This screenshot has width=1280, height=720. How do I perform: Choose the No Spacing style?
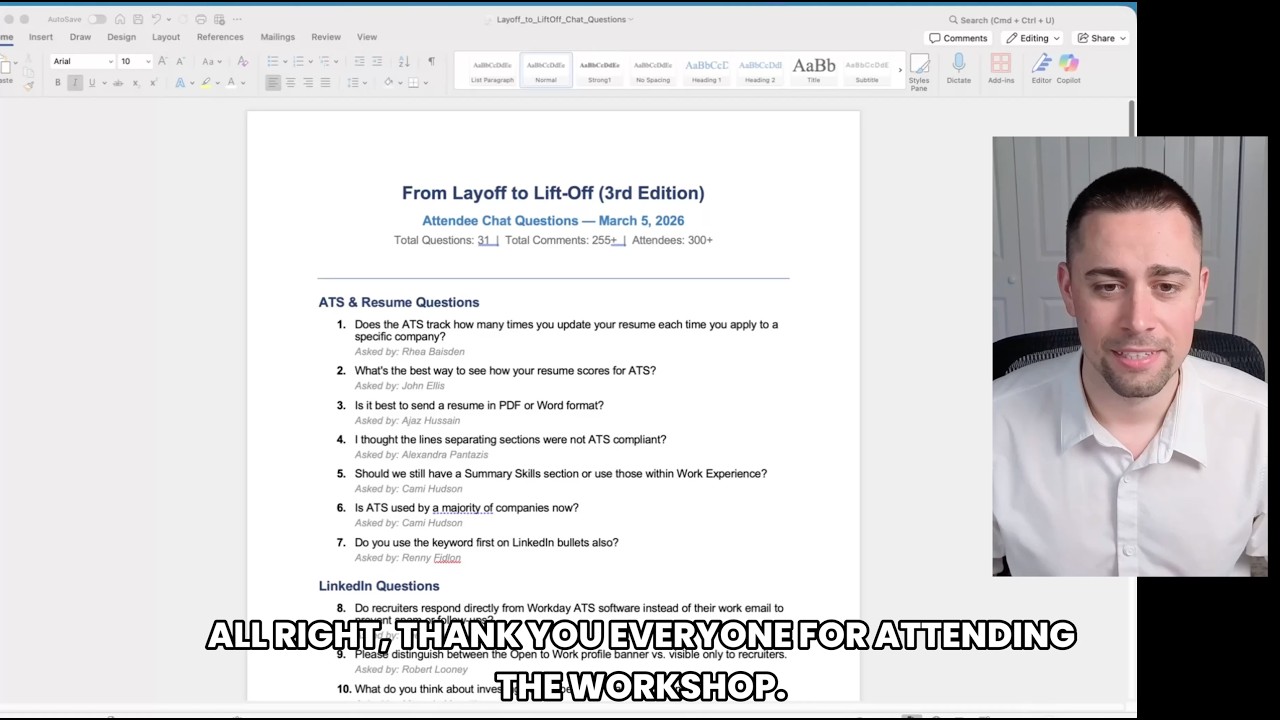(653, 70)
